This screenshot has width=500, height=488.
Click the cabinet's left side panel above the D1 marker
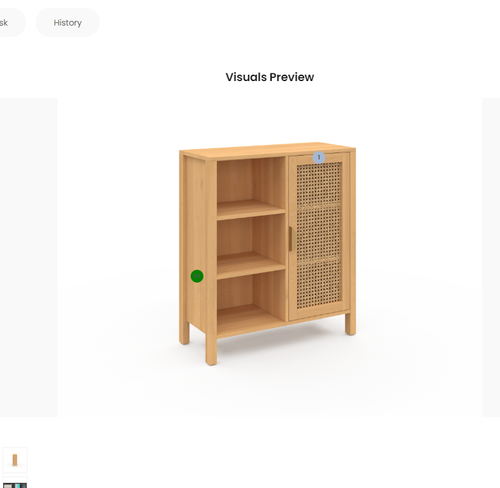pos(196,213)
